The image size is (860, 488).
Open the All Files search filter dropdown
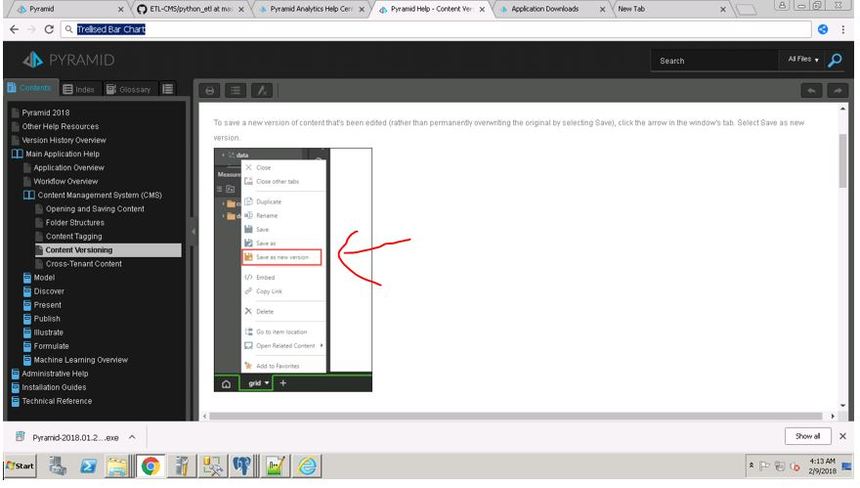click(803, 59)
